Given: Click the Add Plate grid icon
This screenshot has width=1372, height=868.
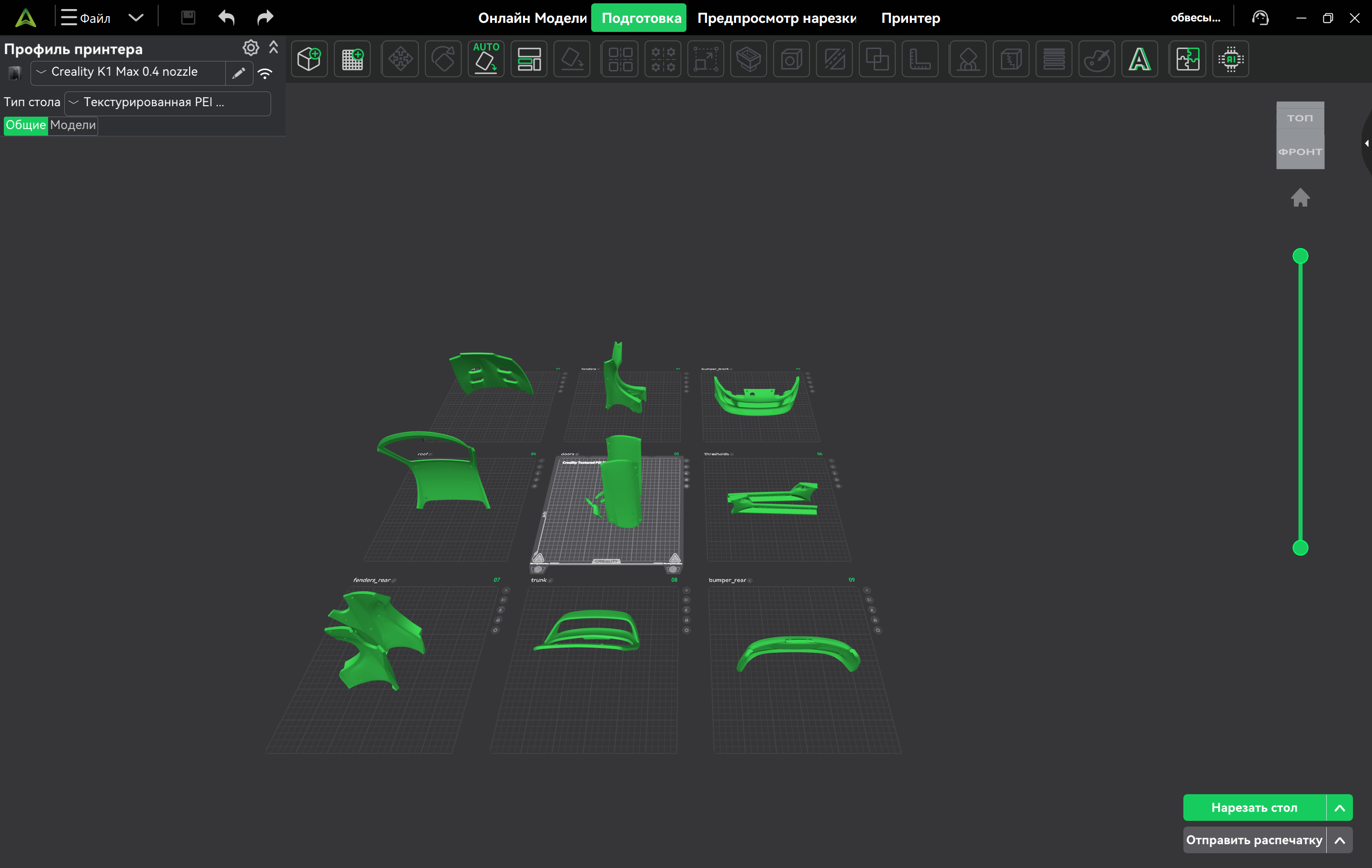Looking at the screenshot, I should (352, 59).
